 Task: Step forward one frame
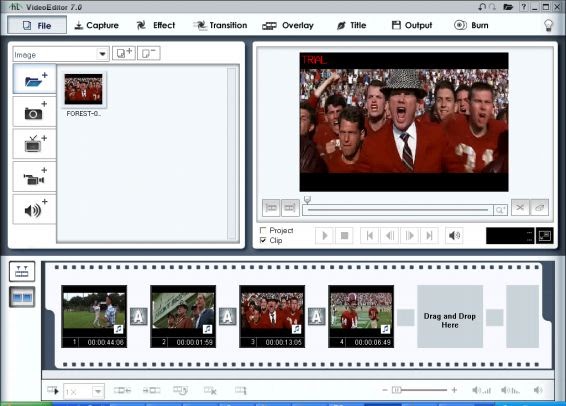[x=410, y=236]
